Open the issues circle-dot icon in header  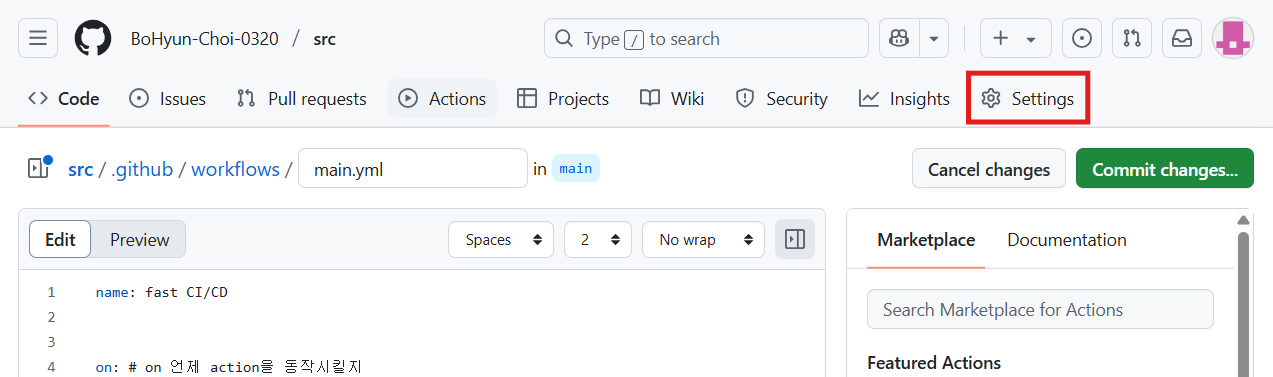1081,39
